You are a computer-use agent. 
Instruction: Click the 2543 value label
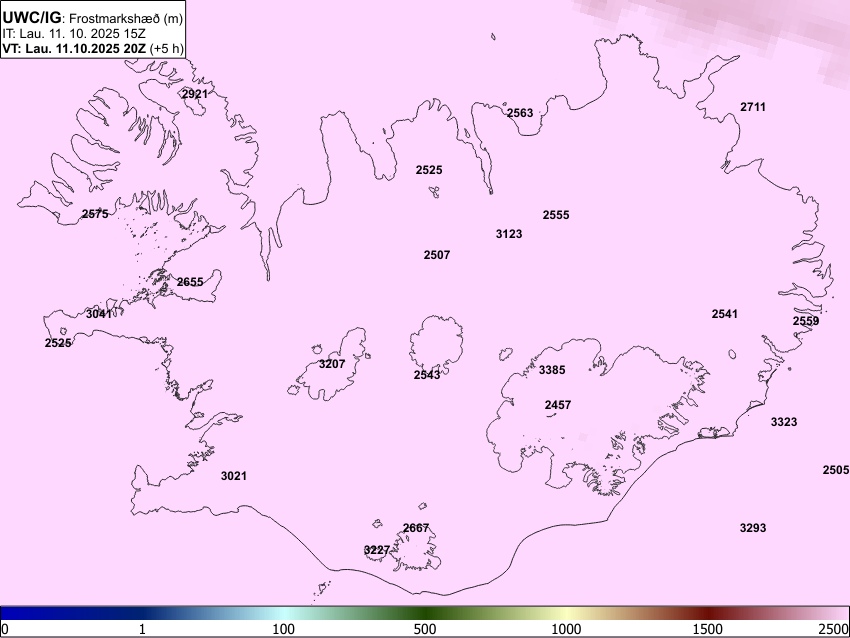click(427, 375)
